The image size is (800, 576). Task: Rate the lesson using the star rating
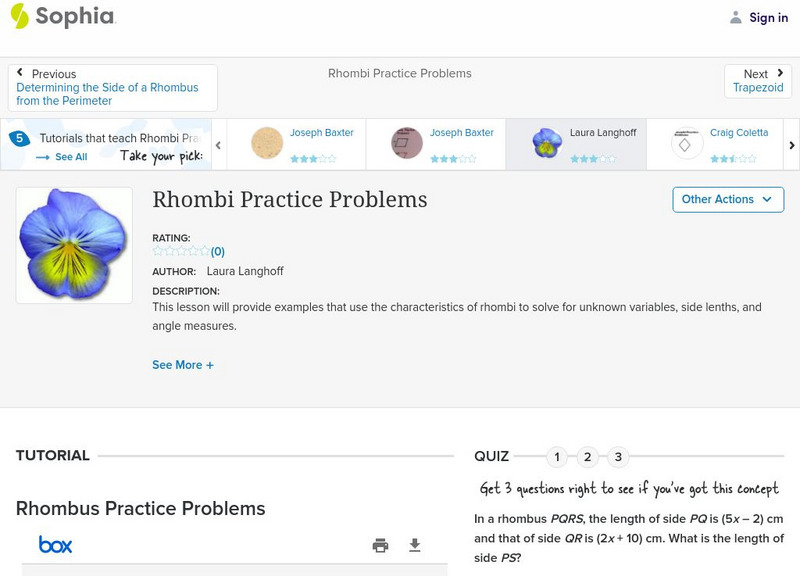pos(181,252)
